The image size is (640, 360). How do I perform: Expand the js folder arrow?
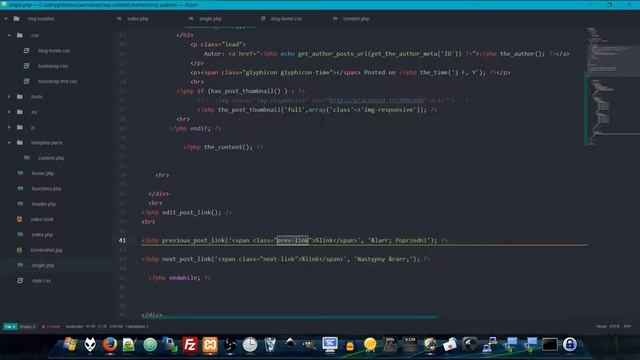[x=9, y=127]
